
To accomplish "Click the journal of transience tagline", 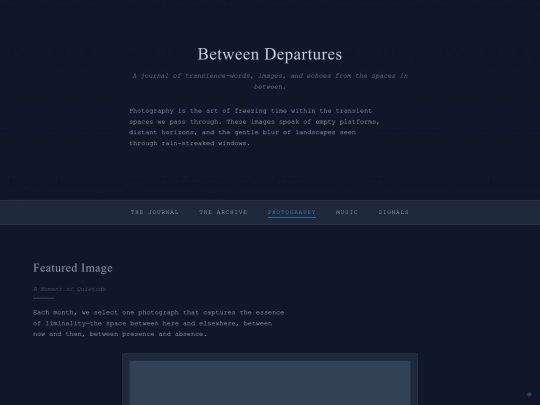I will tap(270, 81).
